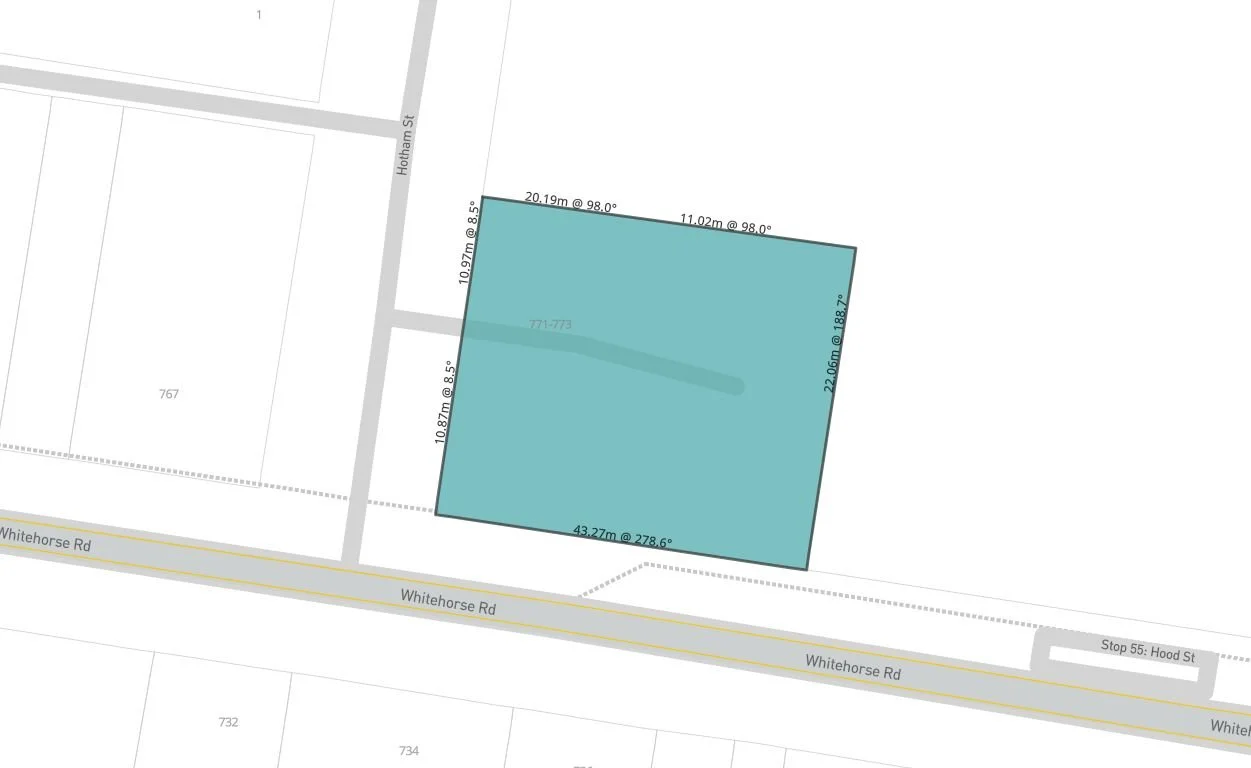Select the parcel numbered 734

(x=409, y=751)
